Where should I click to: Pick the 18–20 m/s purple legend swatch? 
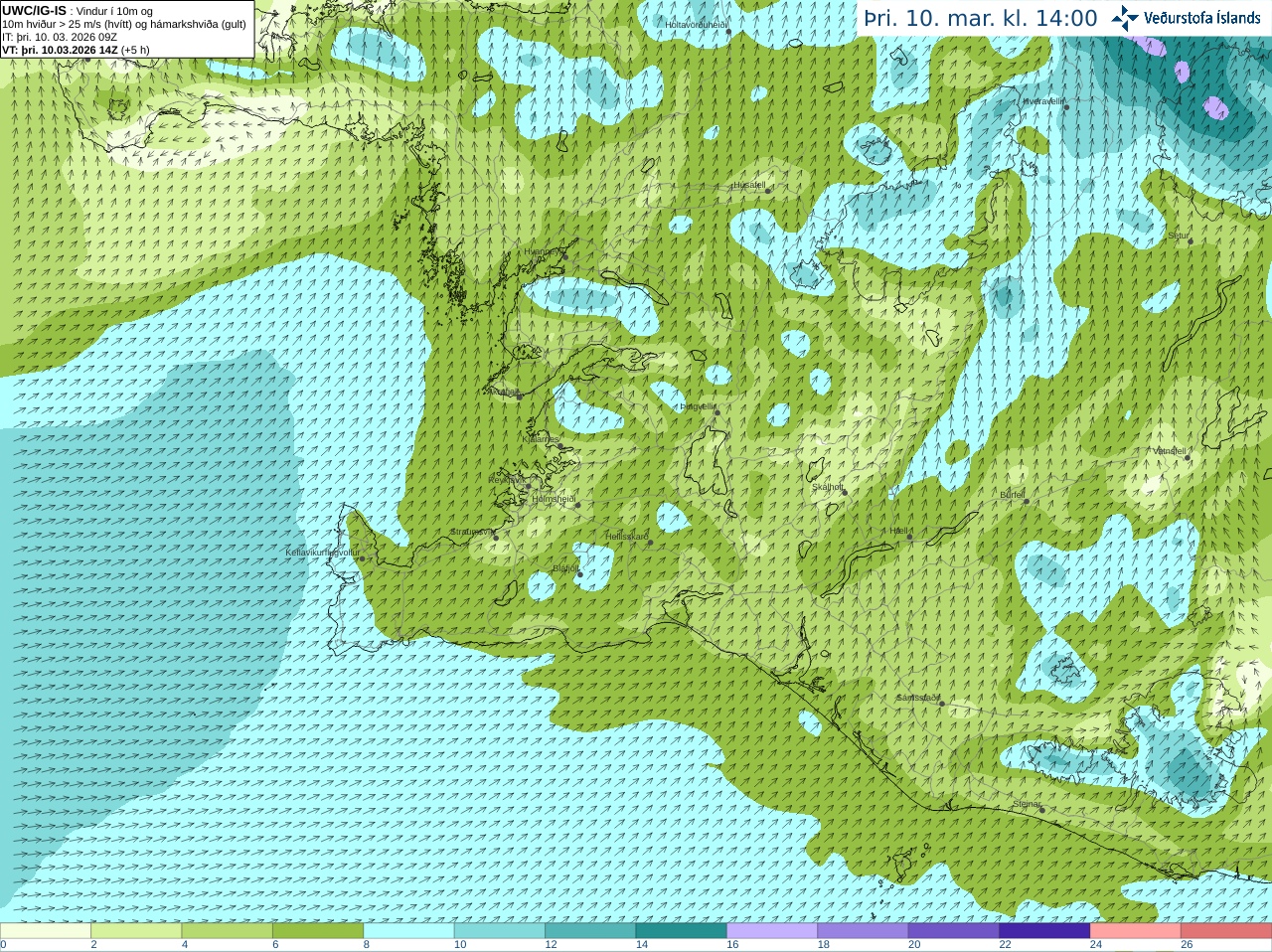pos(863,931)
